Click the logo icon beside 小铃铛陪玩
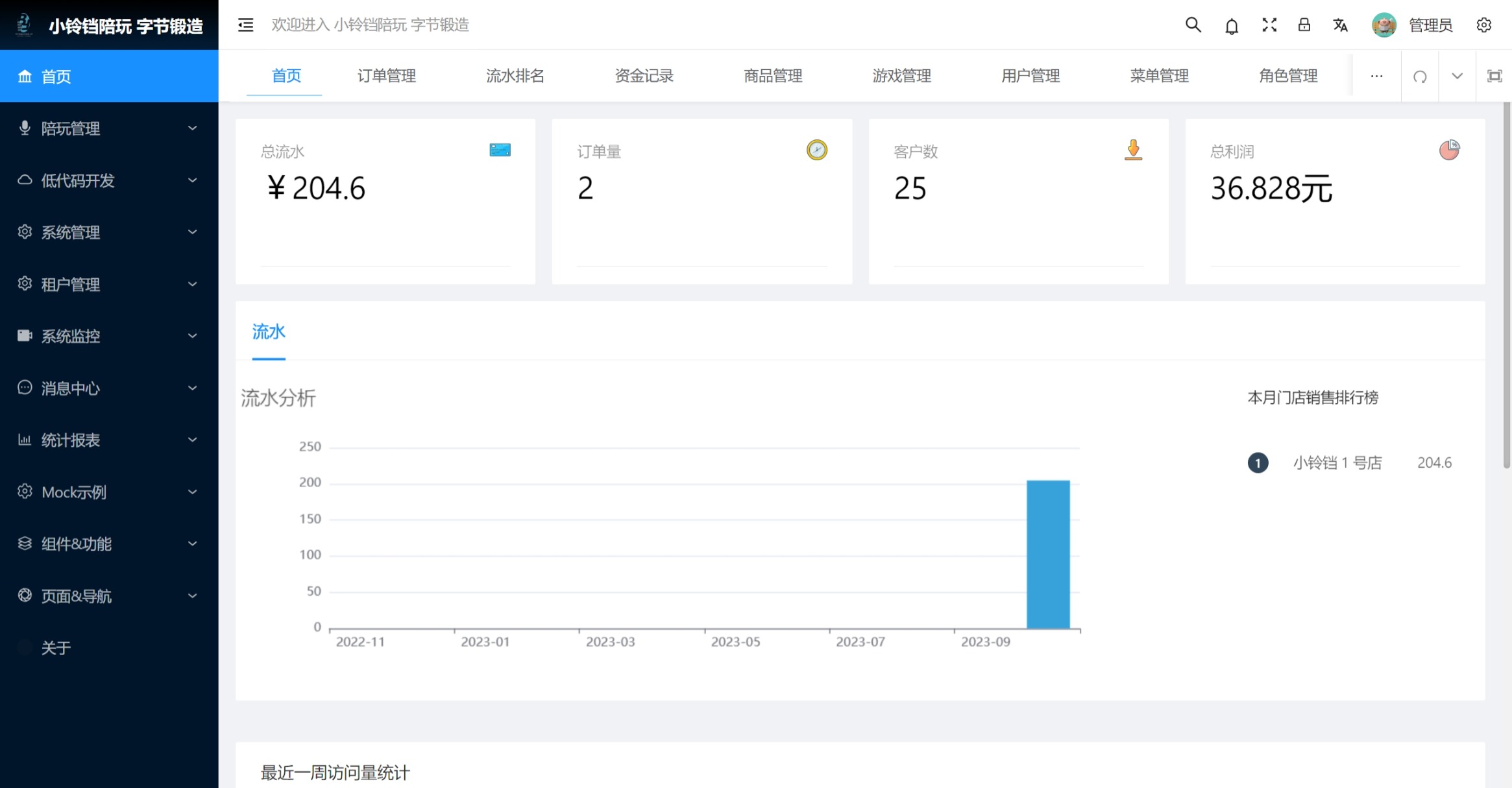Screen dimensions: 1512x788 tap(24, 25)
